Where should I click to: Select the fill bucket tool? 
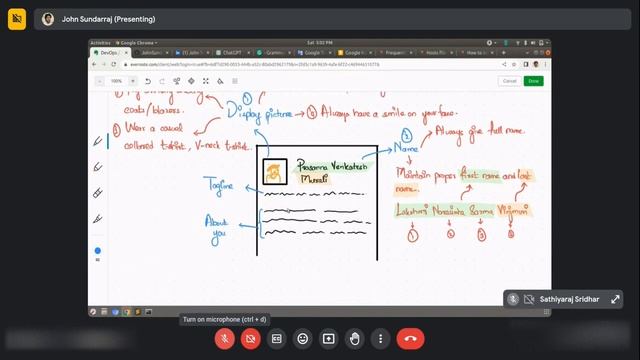coord(220,81)
